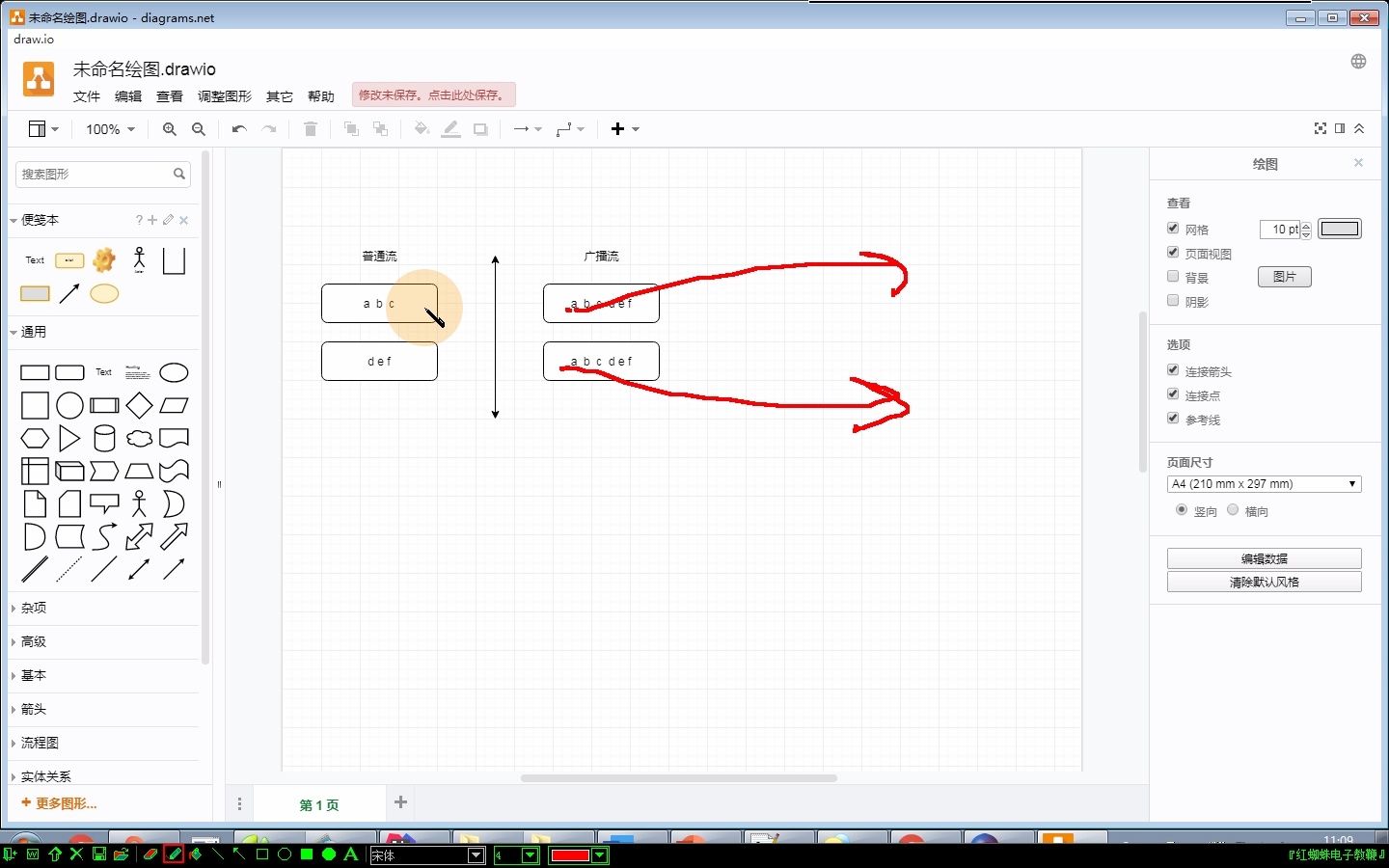
Task: Click the fullscreen toggle icon
Action: tap(1321, 128)
